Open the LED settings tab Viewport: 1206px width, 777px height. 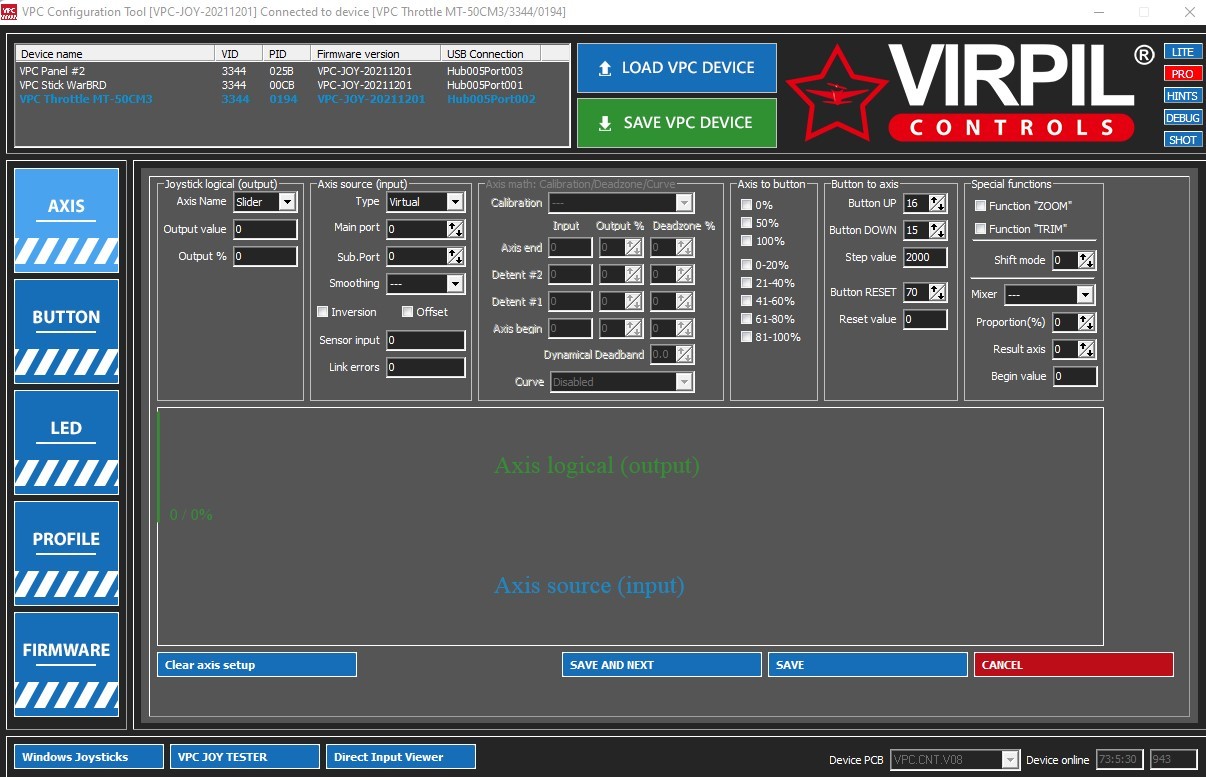click(x=66, y=442)
